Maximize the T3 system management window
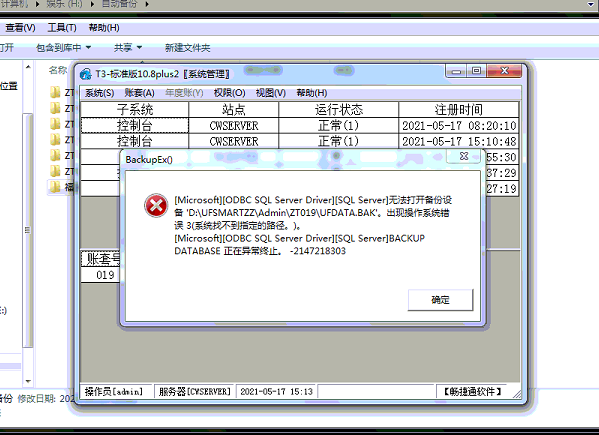 [476, 71]
